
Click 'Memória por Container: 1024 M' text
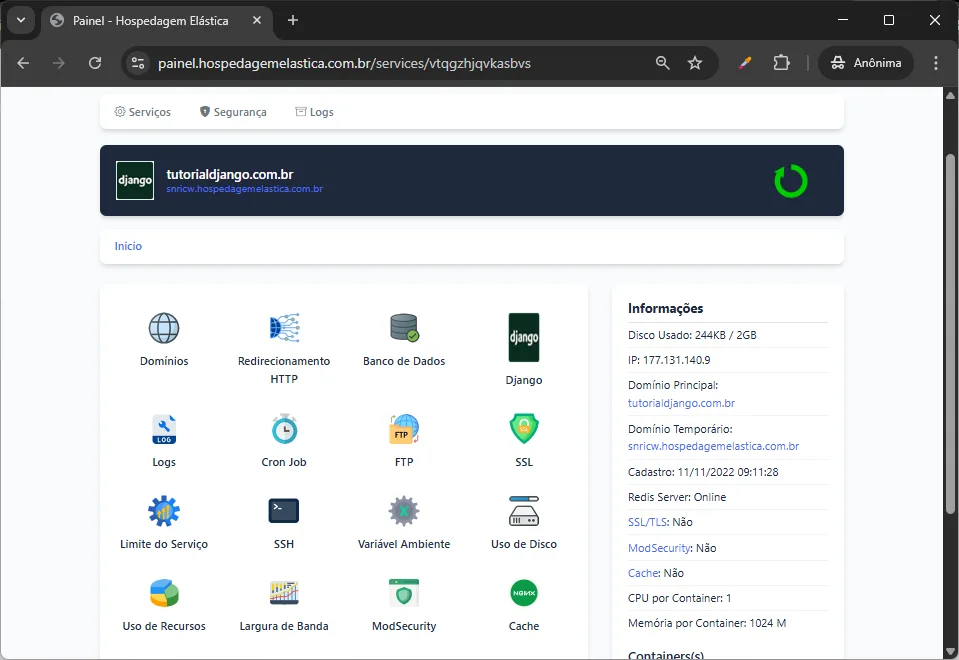pos(707,623)
